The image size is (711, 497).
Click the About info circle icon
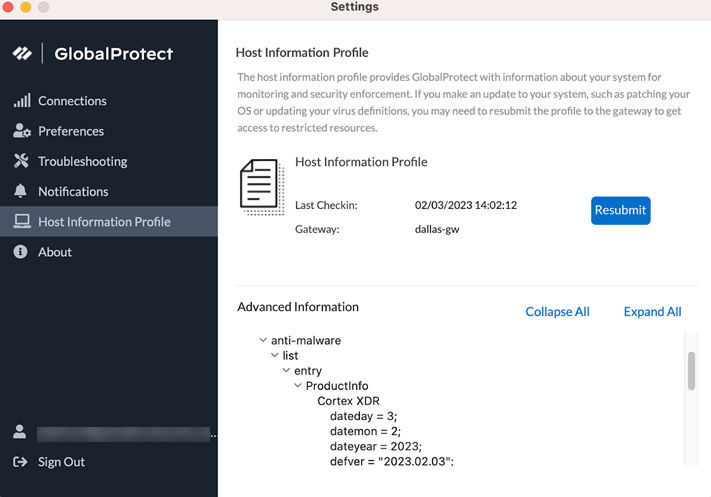tap(20, 252)
